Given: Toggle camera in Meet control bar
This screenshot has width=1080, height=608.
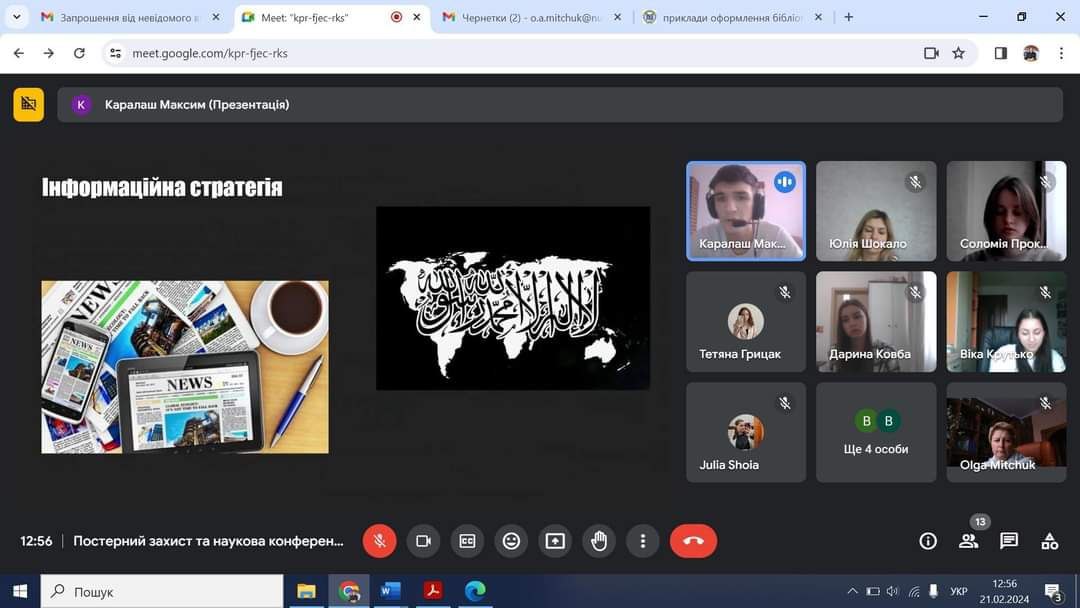Looking at the screenshot, I should tap(424, 541).
